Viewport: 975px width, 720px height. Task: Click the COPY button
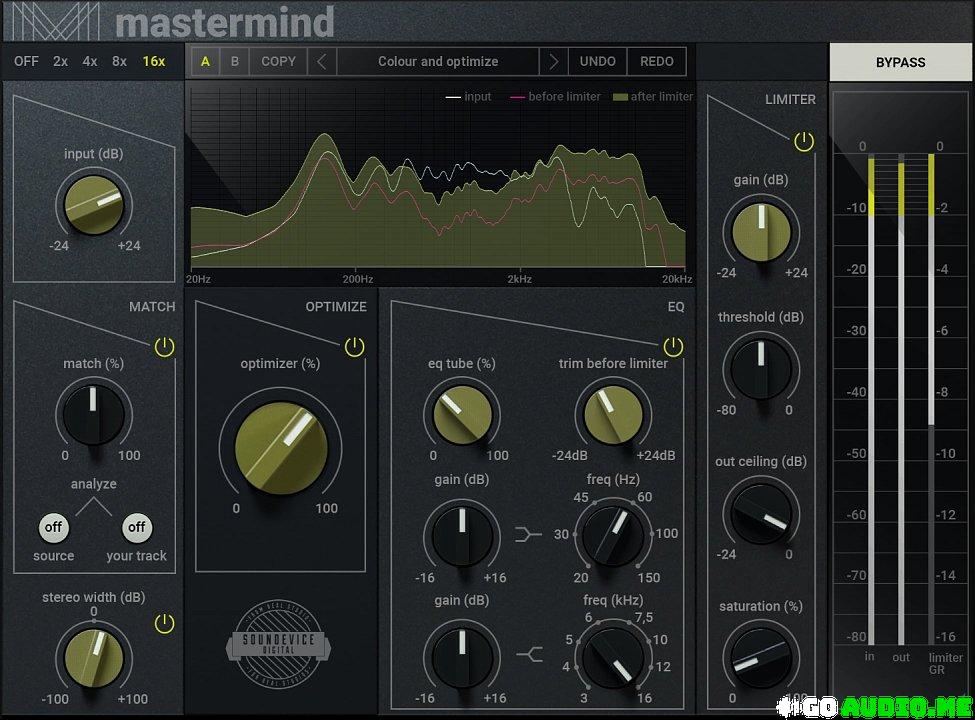(x=278, y=62)
